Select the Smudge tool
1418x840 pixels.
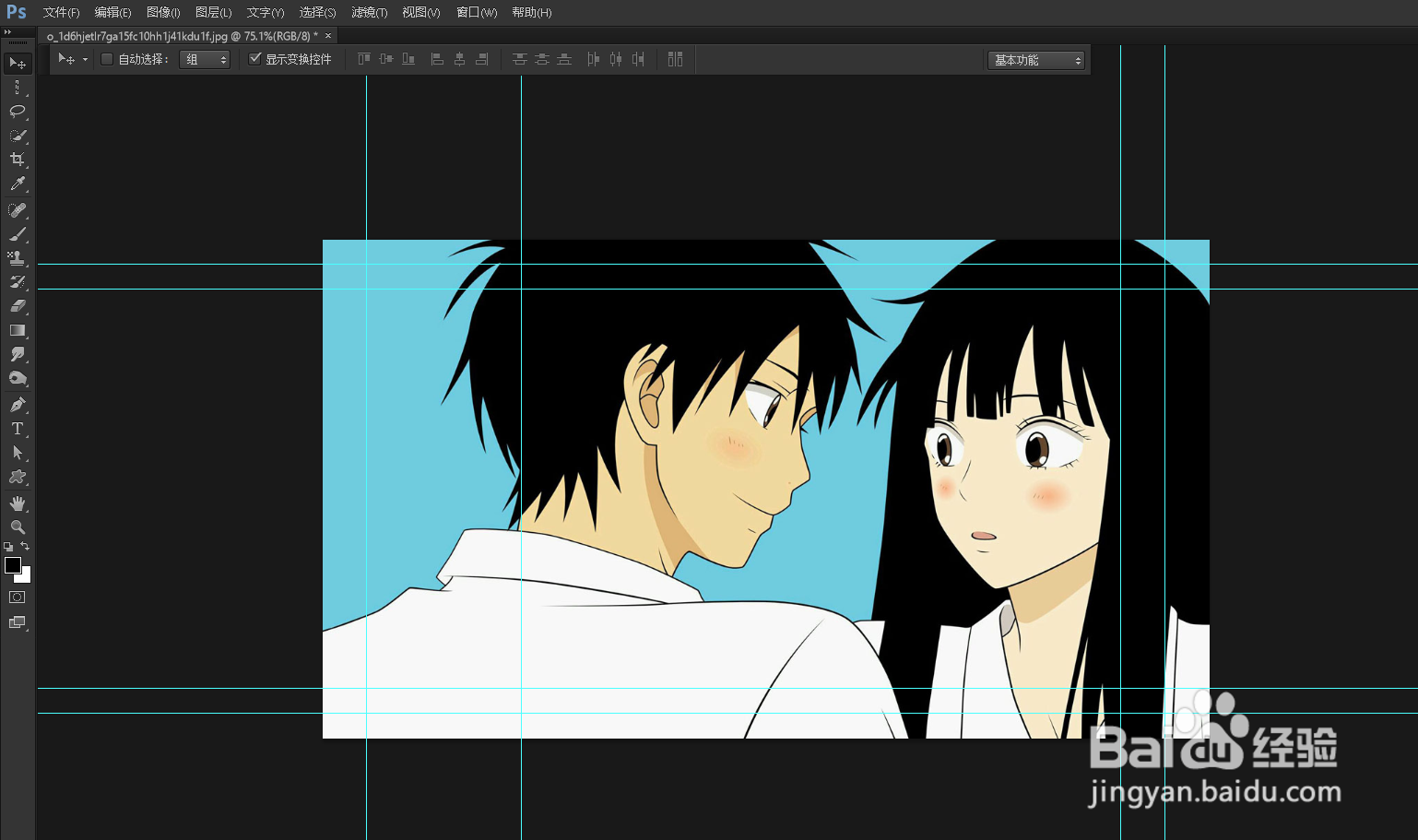[18, 354]
